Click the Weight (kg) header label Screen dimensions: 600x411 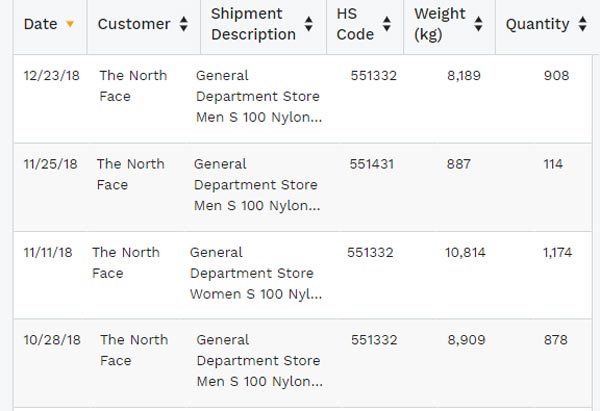pyautogui.click(x=440, y=25)
